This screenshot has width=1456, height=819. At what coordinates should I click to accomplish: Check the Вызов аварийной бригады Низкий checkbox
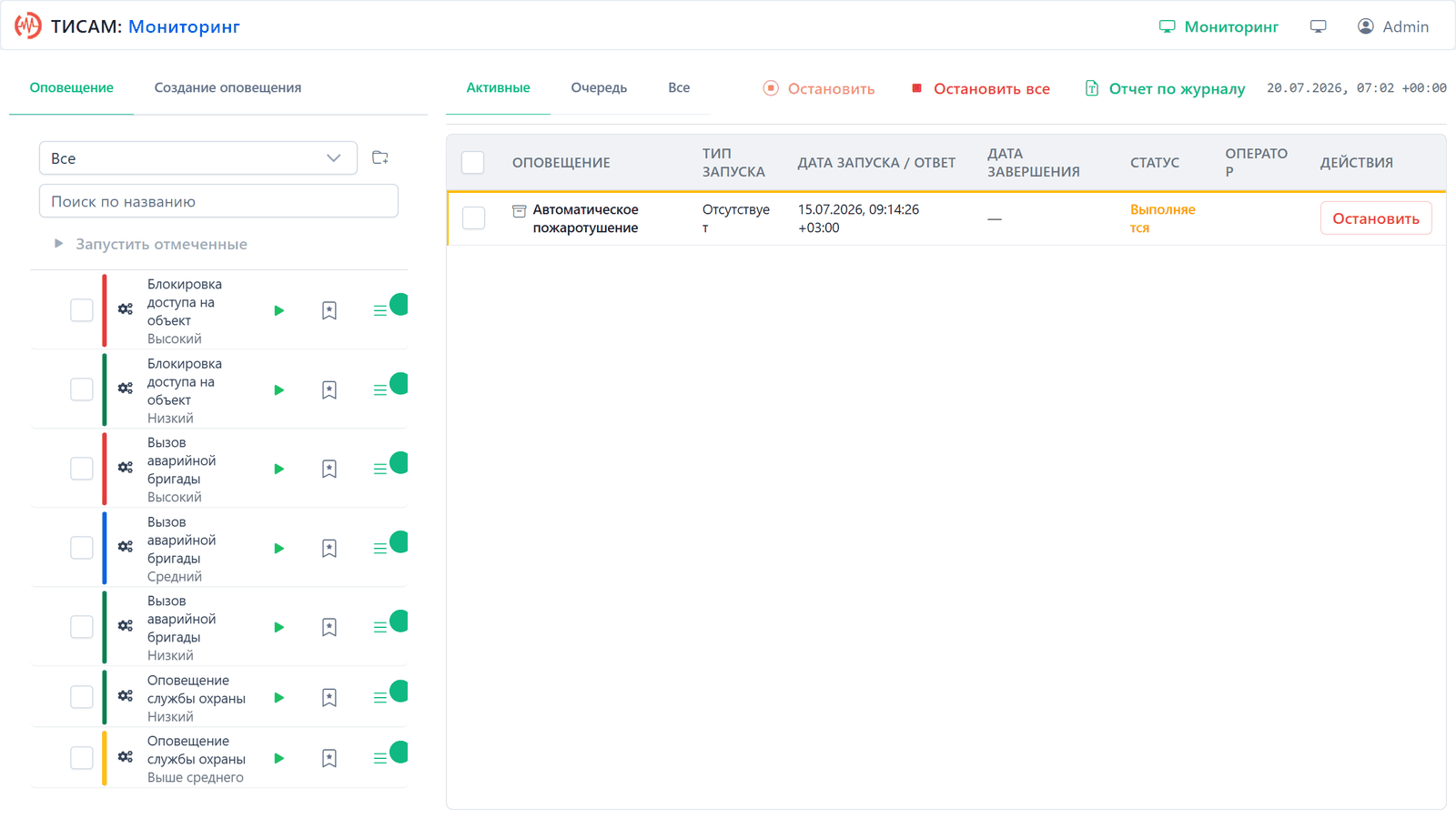point(82,627)
